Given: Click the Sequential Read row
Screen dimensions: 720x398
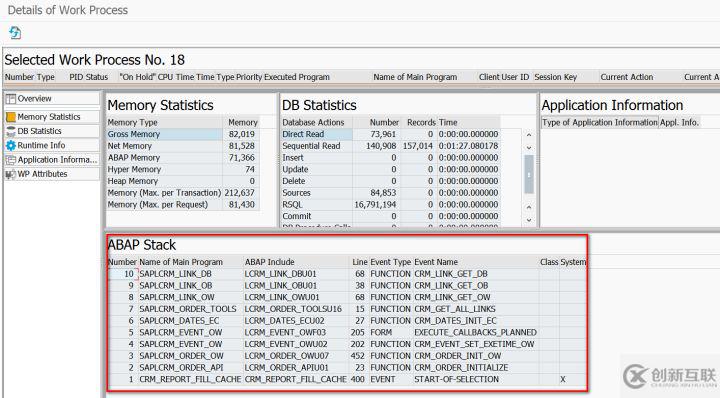Looking at the screenshot, I should click(390, 146).
